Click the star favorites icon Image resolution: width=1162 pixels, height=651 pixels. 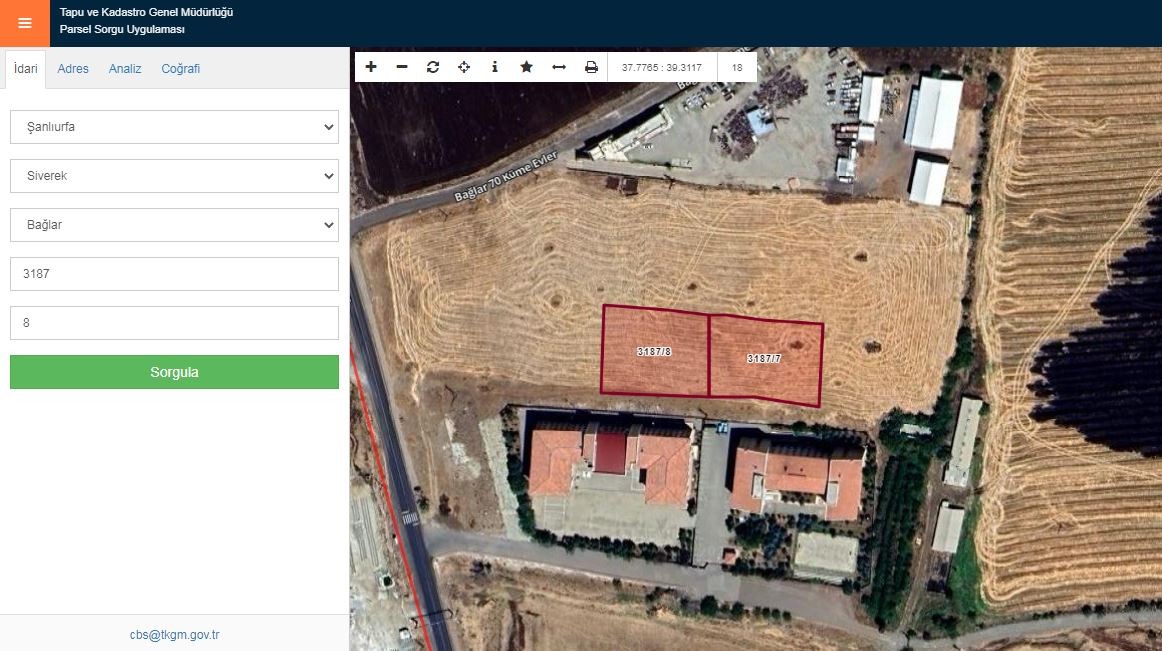pos(526,67)
